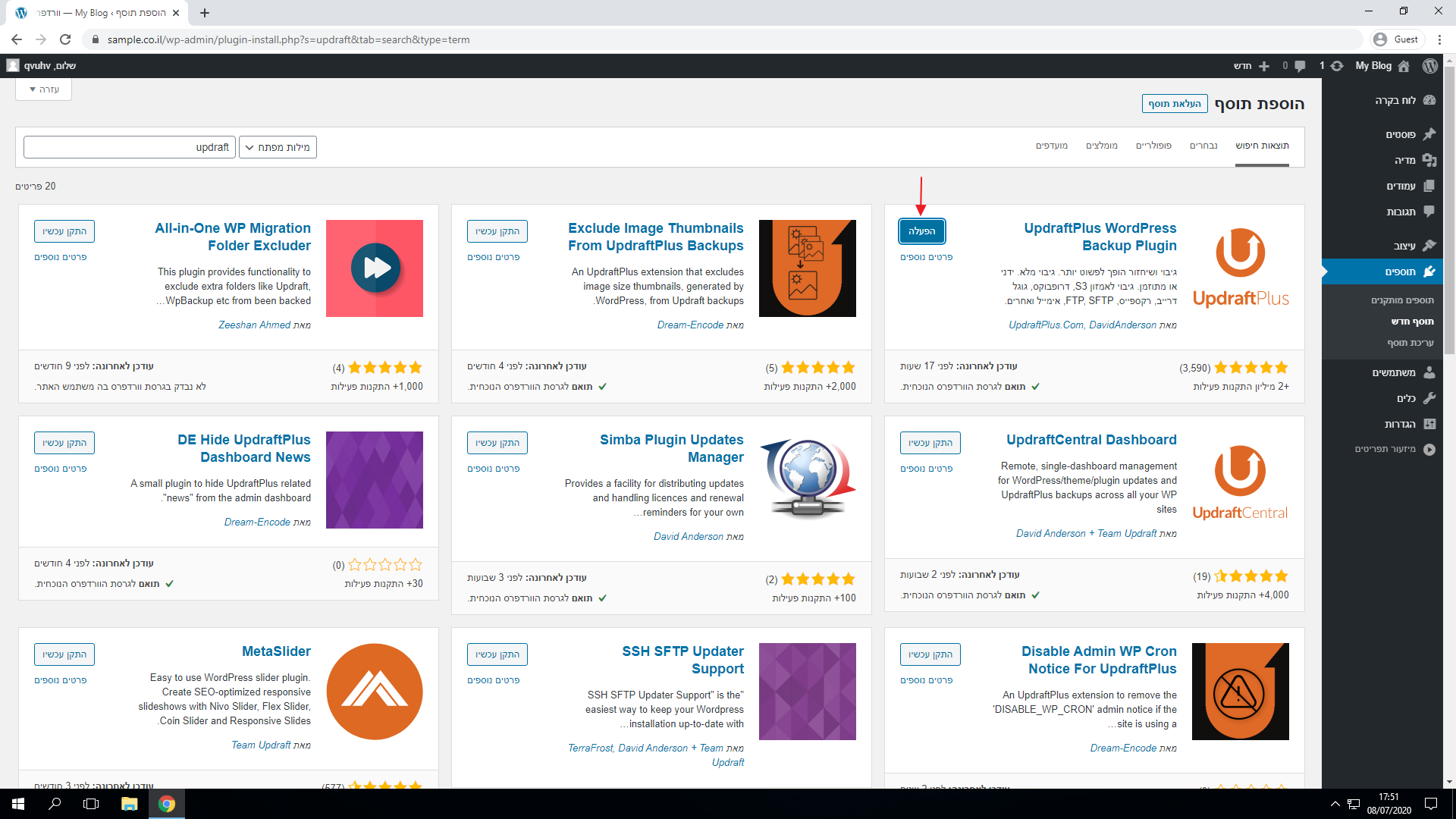Open Zeeshan Ahmed author link

pos(255,325)
